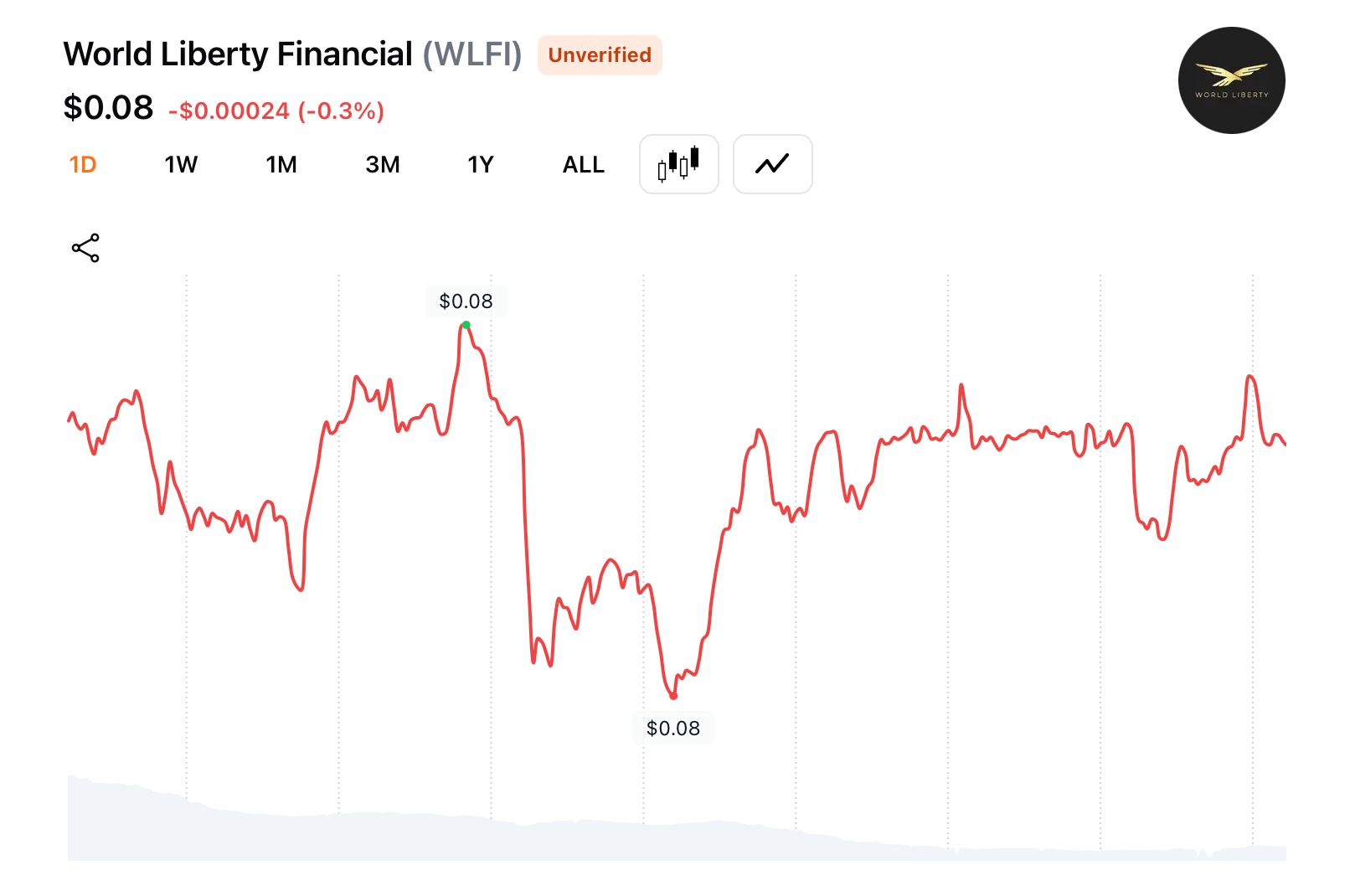Click the red price change percentage
The height and width of the screenshot is (896, 1350).
tap(341, 111)
